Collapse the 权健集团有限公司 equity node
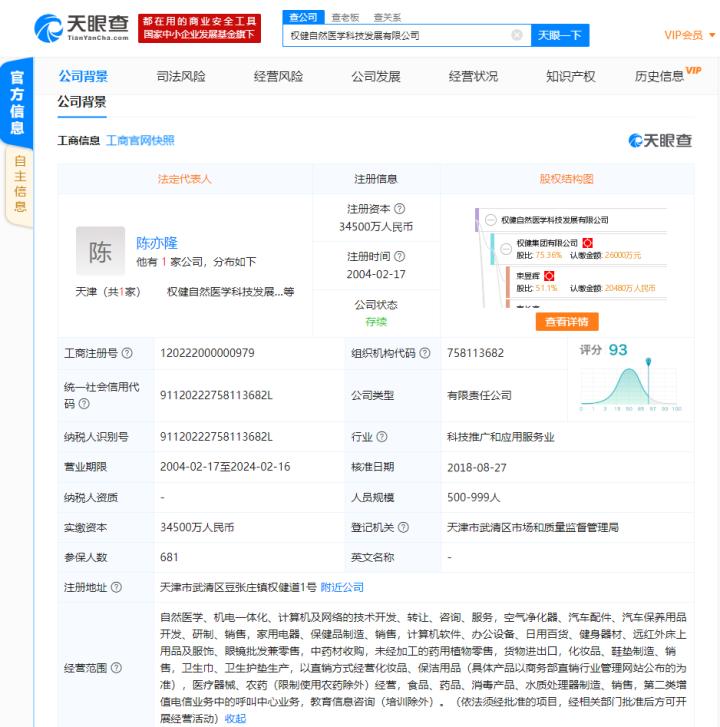The width and height of the screenshot is (720, 727). click(505, 249)
